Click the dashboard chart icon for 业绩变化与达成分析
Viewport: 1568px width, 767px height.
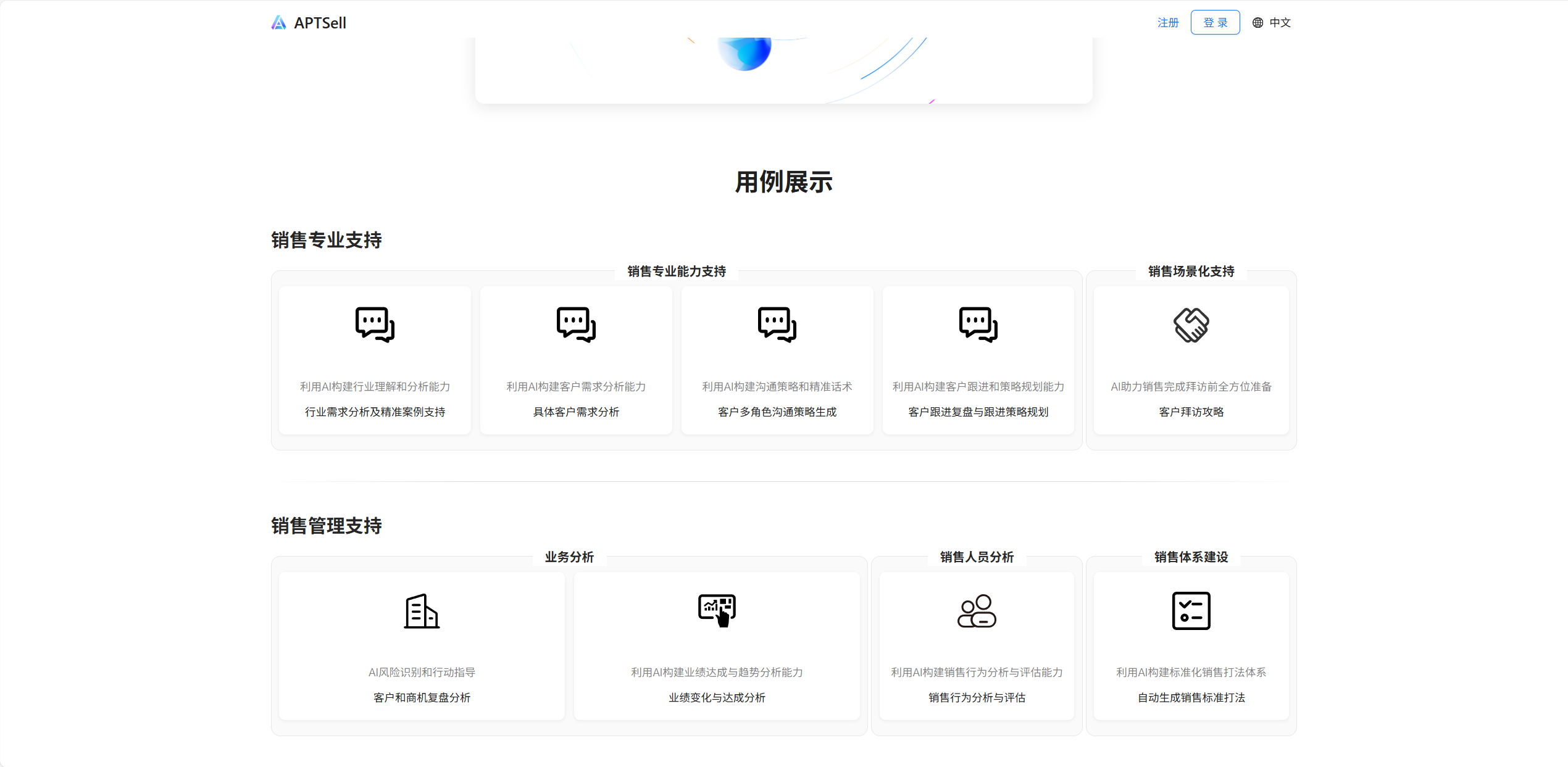[717, 611]
